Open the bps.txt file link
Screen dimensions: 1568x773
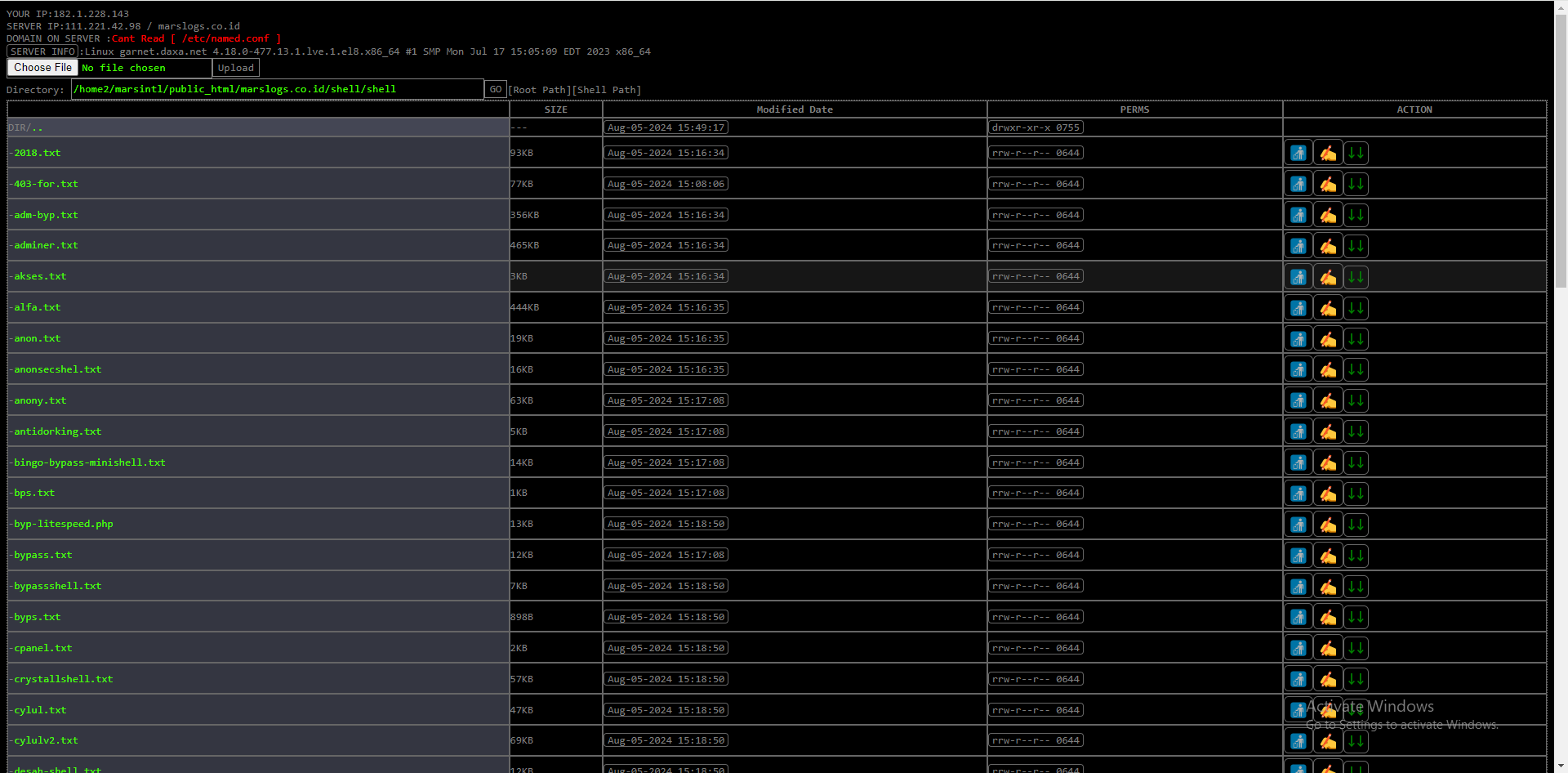coord(34,493)
